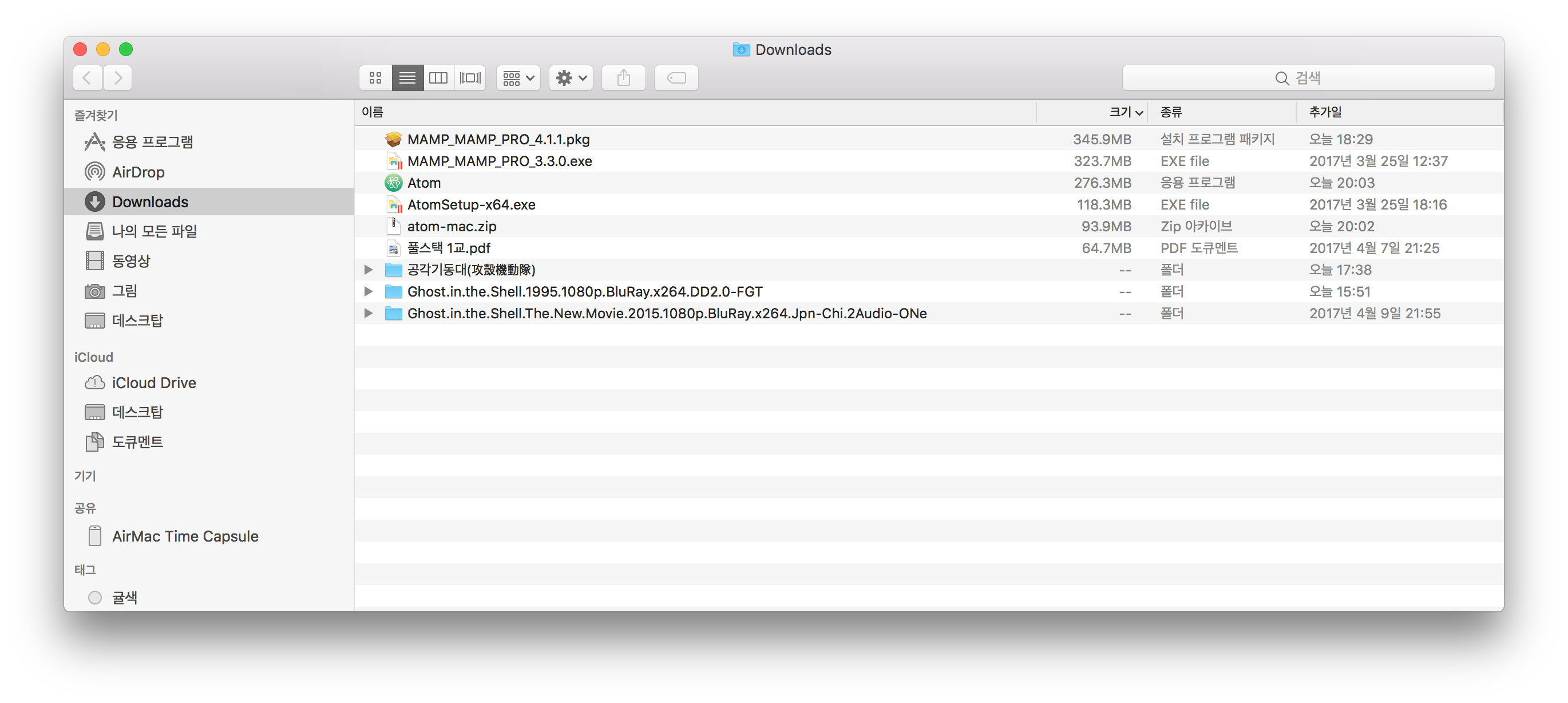Image resolution: width=1568 pixels, height=703 pixels.
Task: Select the 풀스택 1교.pdf file icon
Action: [394, 248]
